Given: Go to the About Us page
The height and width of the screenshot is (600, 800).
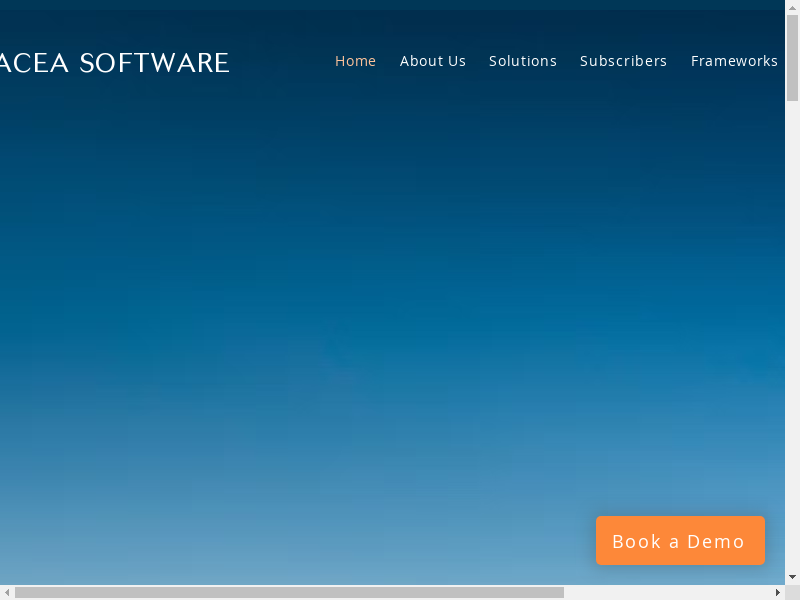Looking at the screenshot, I should click(x=432, y=61).
